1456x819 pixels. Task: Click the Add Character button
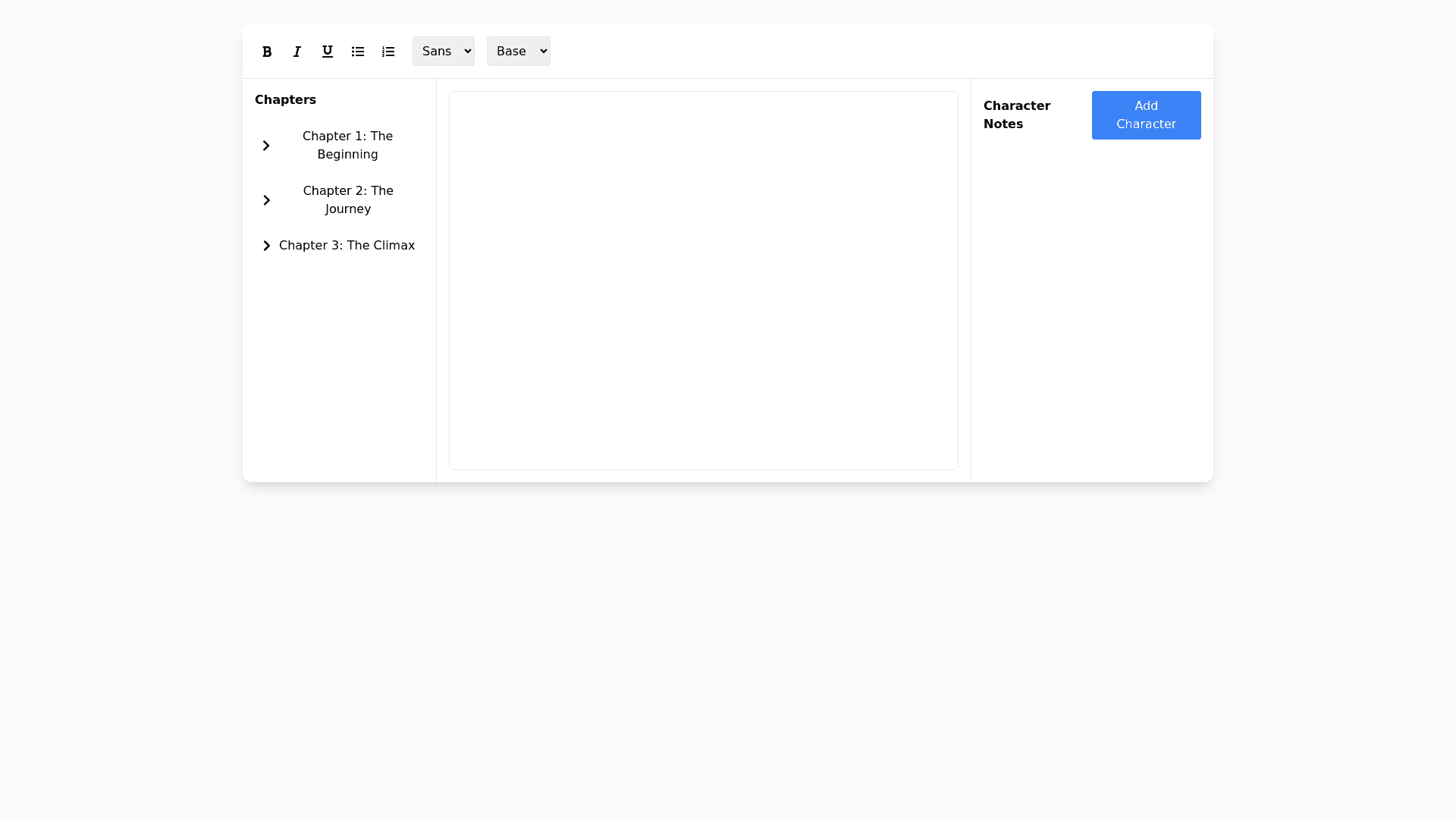[1146, 115]
